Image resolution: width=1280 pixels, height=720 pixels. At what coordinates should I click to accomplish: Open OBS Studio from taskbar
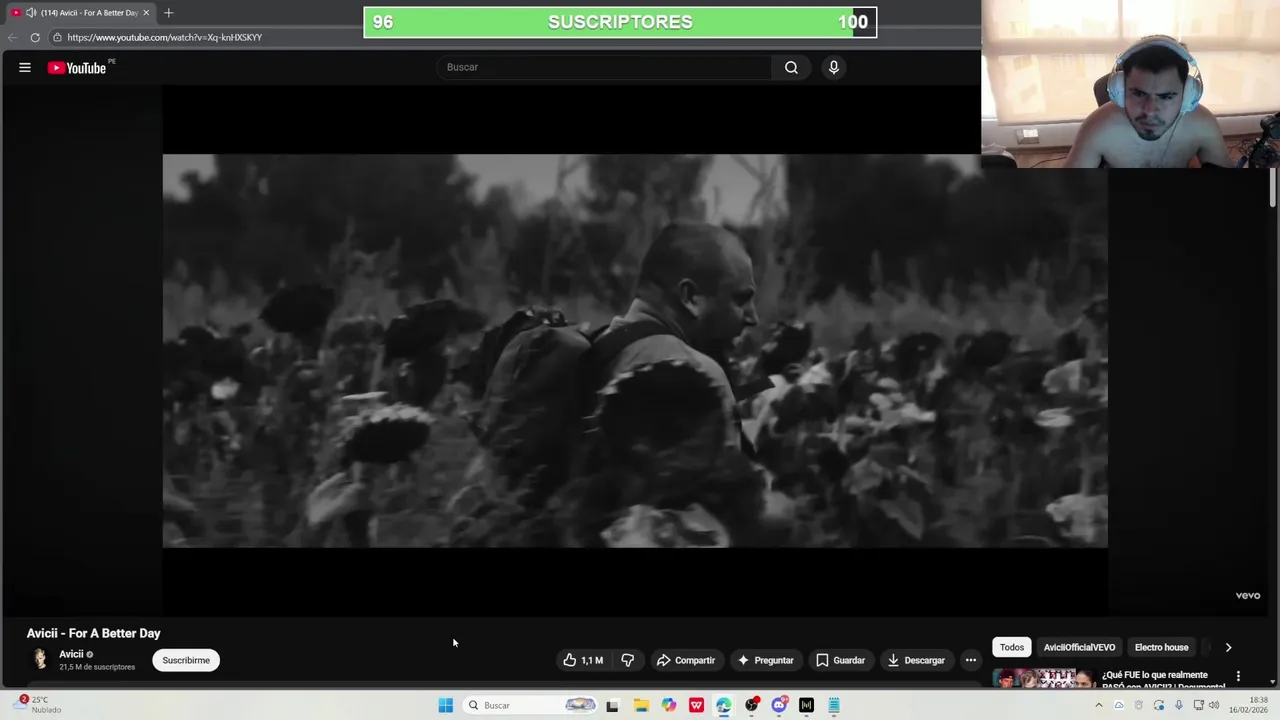[751, 705]
